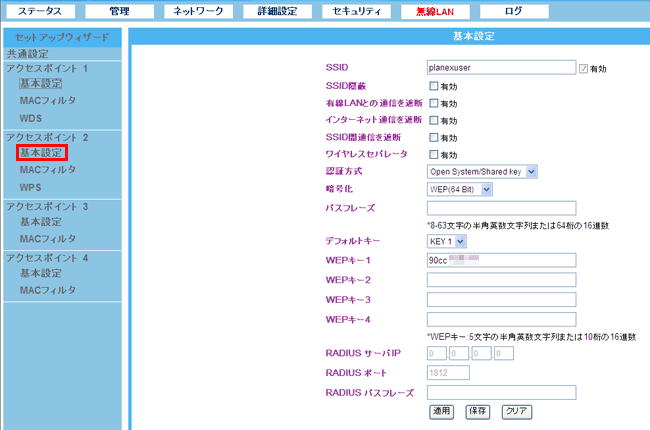650x430 pixels.
Task: Click the WEPキー1 input field
Action: (x=501, y=260)
